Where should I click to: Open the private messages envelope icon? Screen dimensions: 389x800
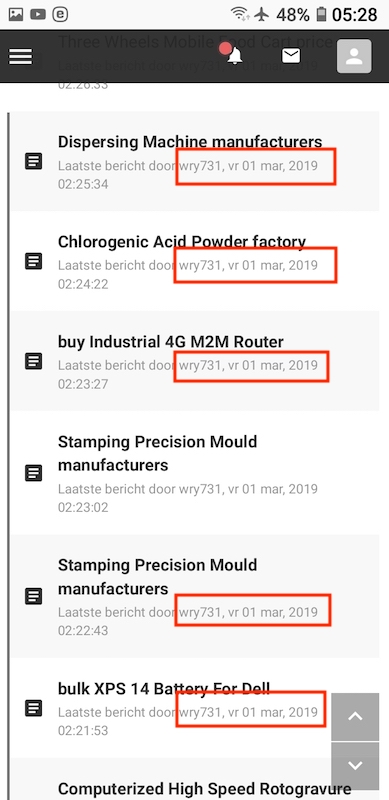[x=291, y=56]
